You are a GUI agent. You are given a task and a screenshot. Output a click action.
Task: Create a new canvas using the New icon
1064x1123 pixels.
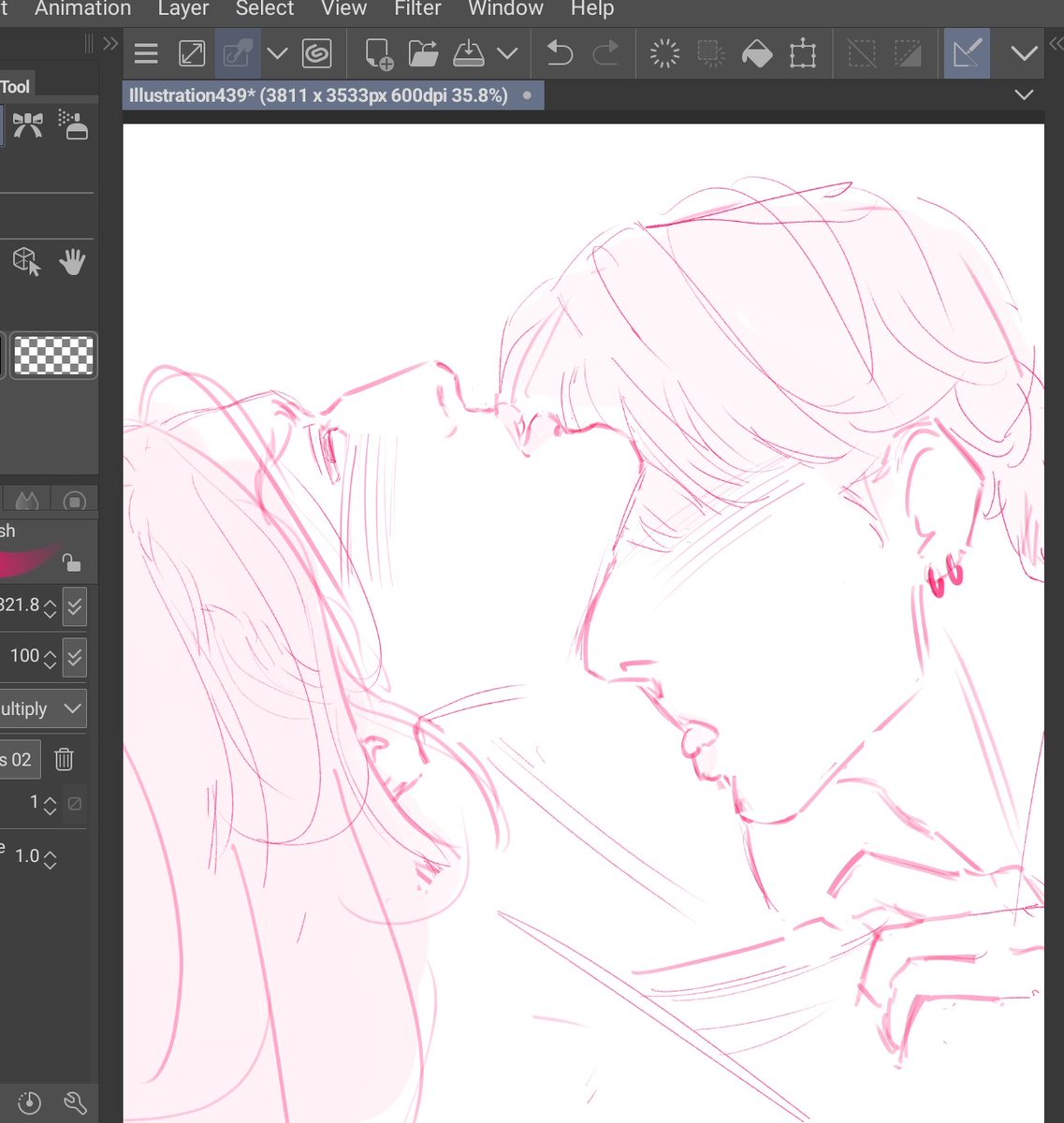379,53
